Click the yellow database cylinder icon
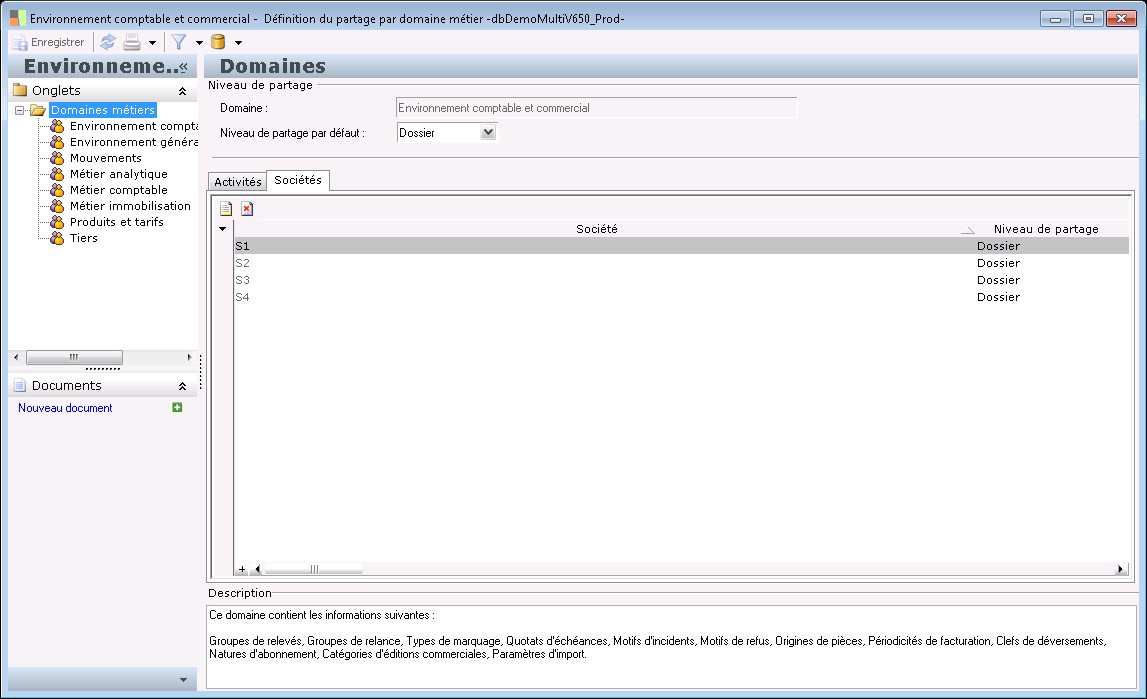This screenshot has height=699, width=1147. pos(218,42)
